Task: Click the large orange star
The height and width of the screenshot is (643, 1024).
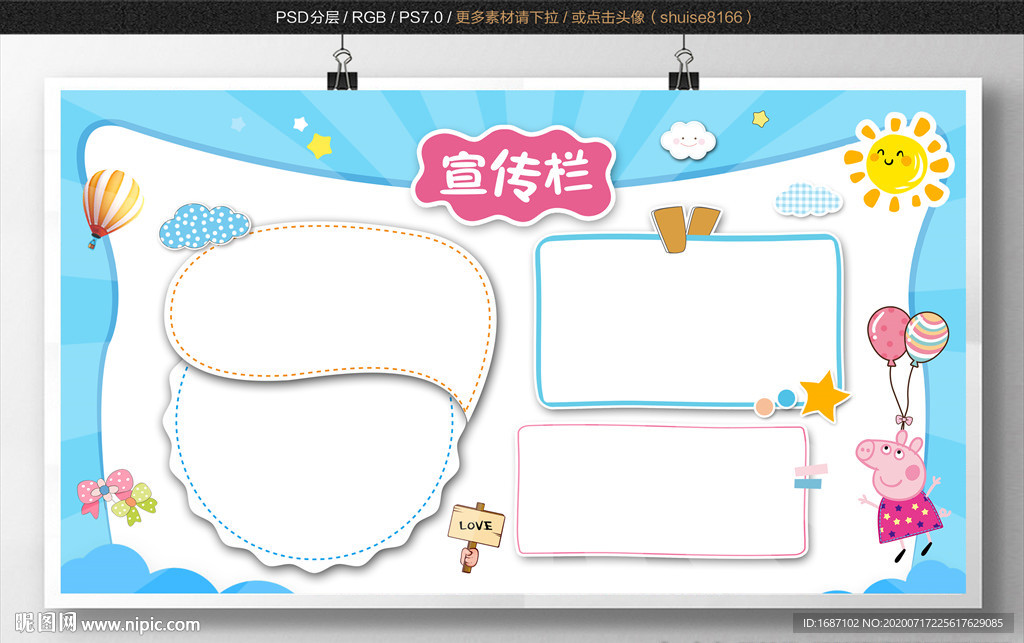Action: tap(825, 396)
